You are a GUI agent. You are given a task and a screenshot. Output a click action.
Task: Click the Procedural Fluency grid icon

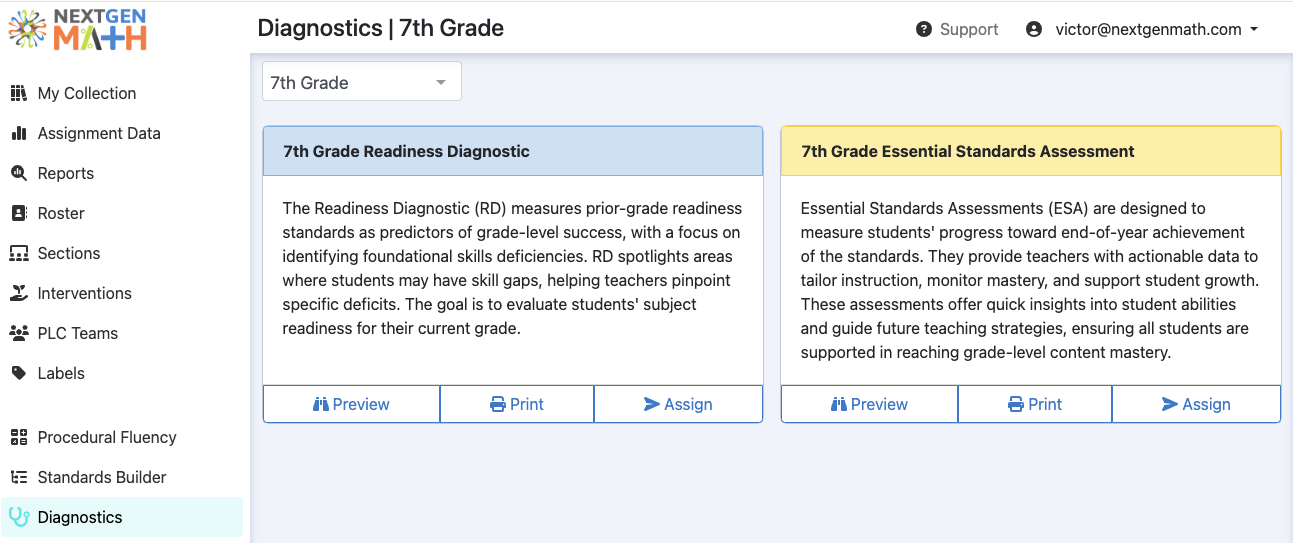(19, 437)
